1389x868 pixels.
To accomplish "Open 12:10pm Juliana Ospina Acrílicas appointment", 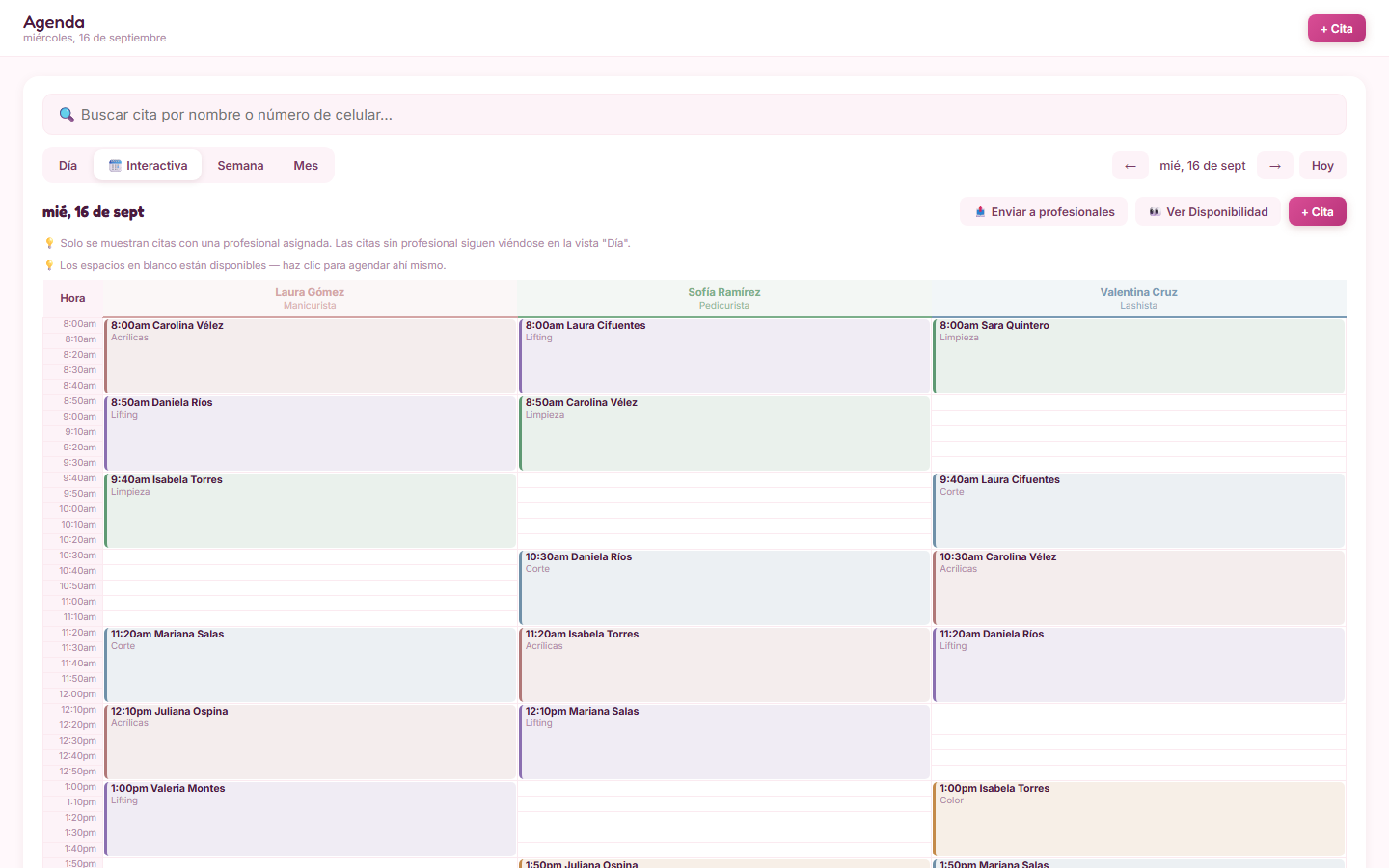I will [310, 742].
